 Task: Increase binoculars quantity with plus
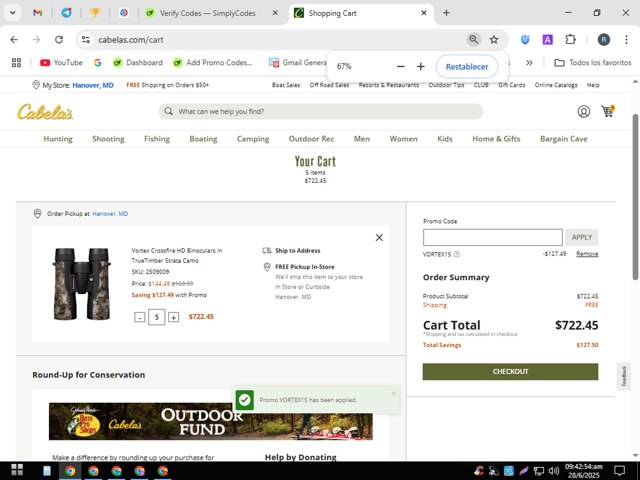coord(173,317)
